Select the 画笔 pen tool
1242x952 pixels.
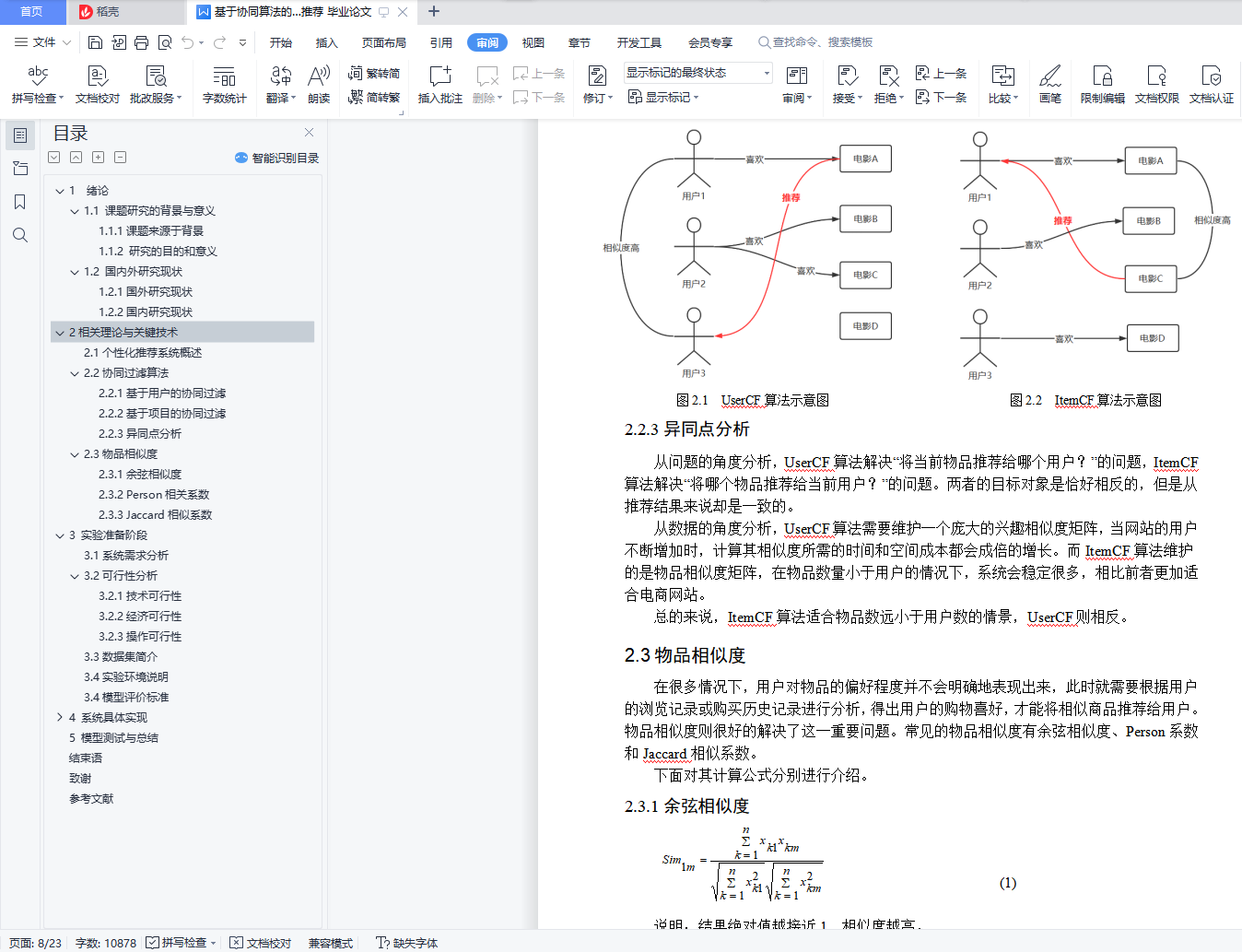click(1050, 84)
